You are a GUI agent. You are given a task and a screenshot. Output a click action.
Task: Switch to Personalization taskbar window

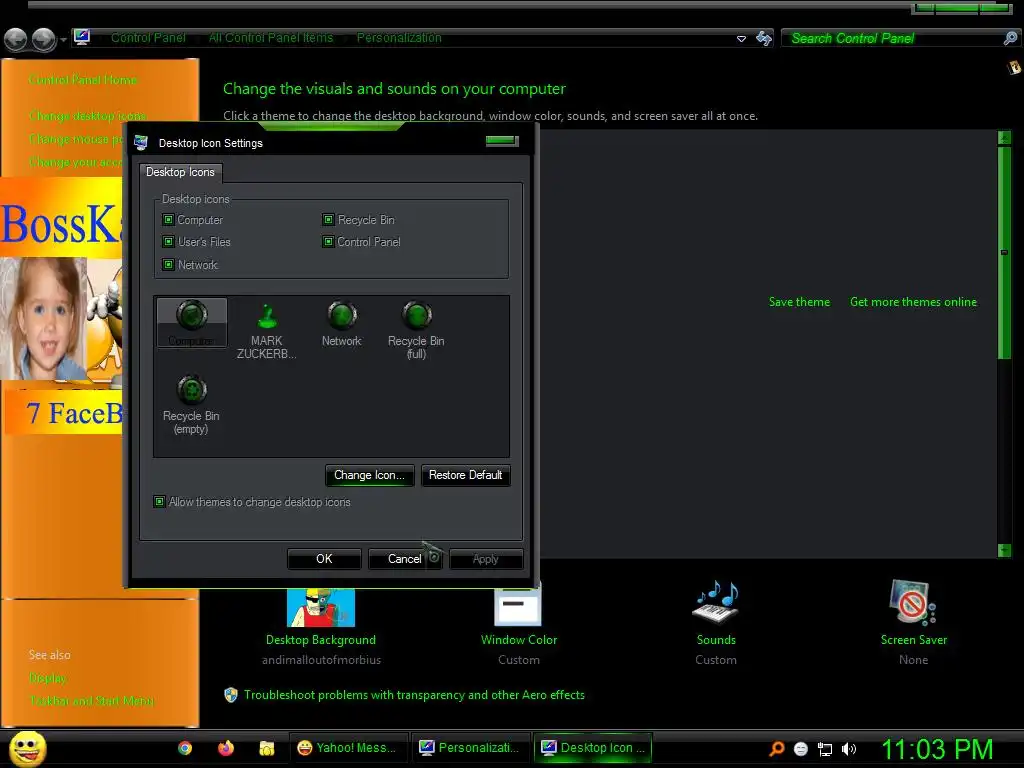(471, 748)
